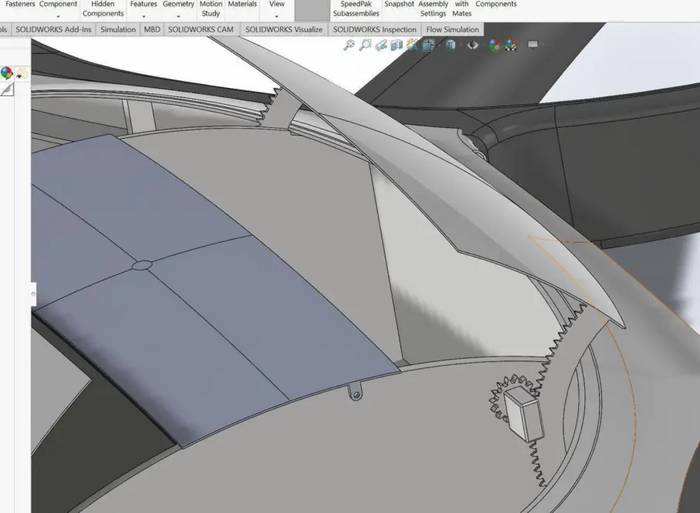Select the Previous View icon
The height and width of the screenshot is (513, 700).
[x=382, y=45]
